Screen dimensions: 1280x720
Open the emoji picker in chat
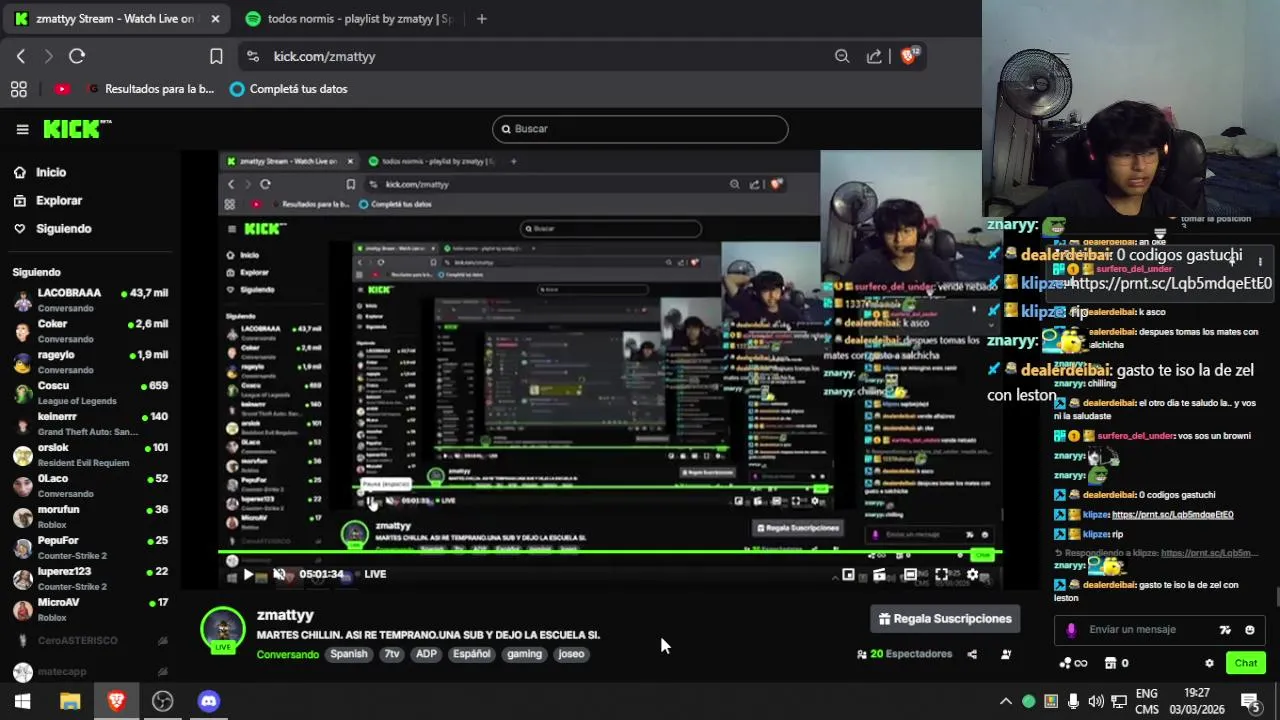(1249, 630)
